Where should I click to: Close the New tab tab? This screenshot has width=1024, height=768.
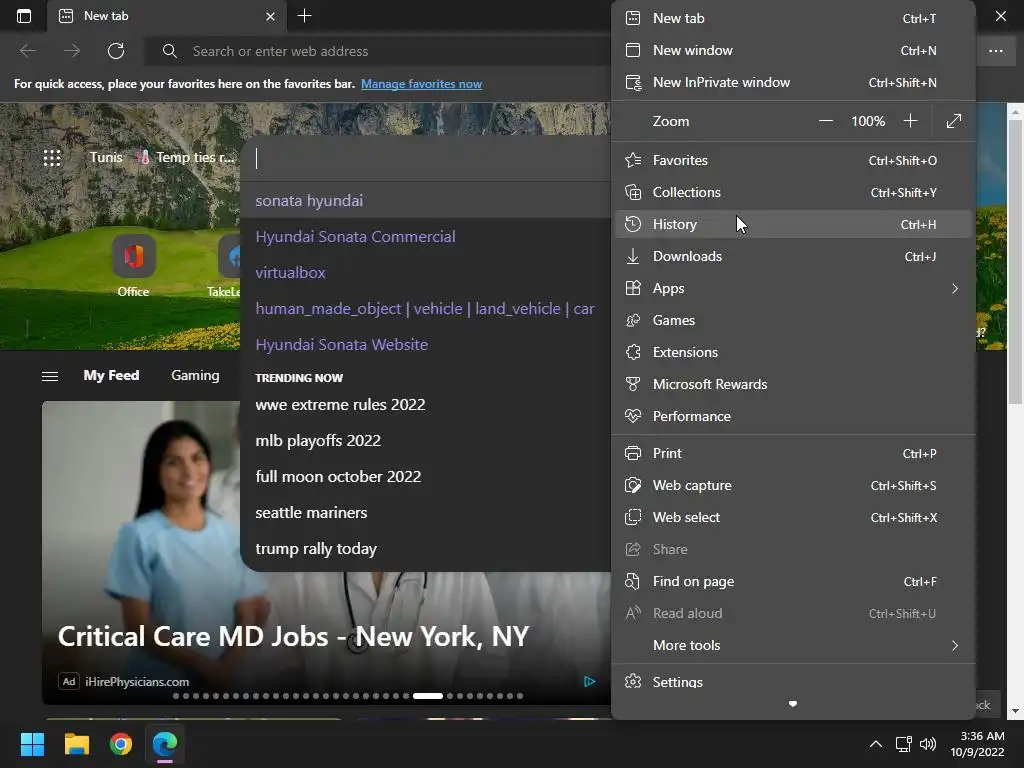tap(270, 16)
